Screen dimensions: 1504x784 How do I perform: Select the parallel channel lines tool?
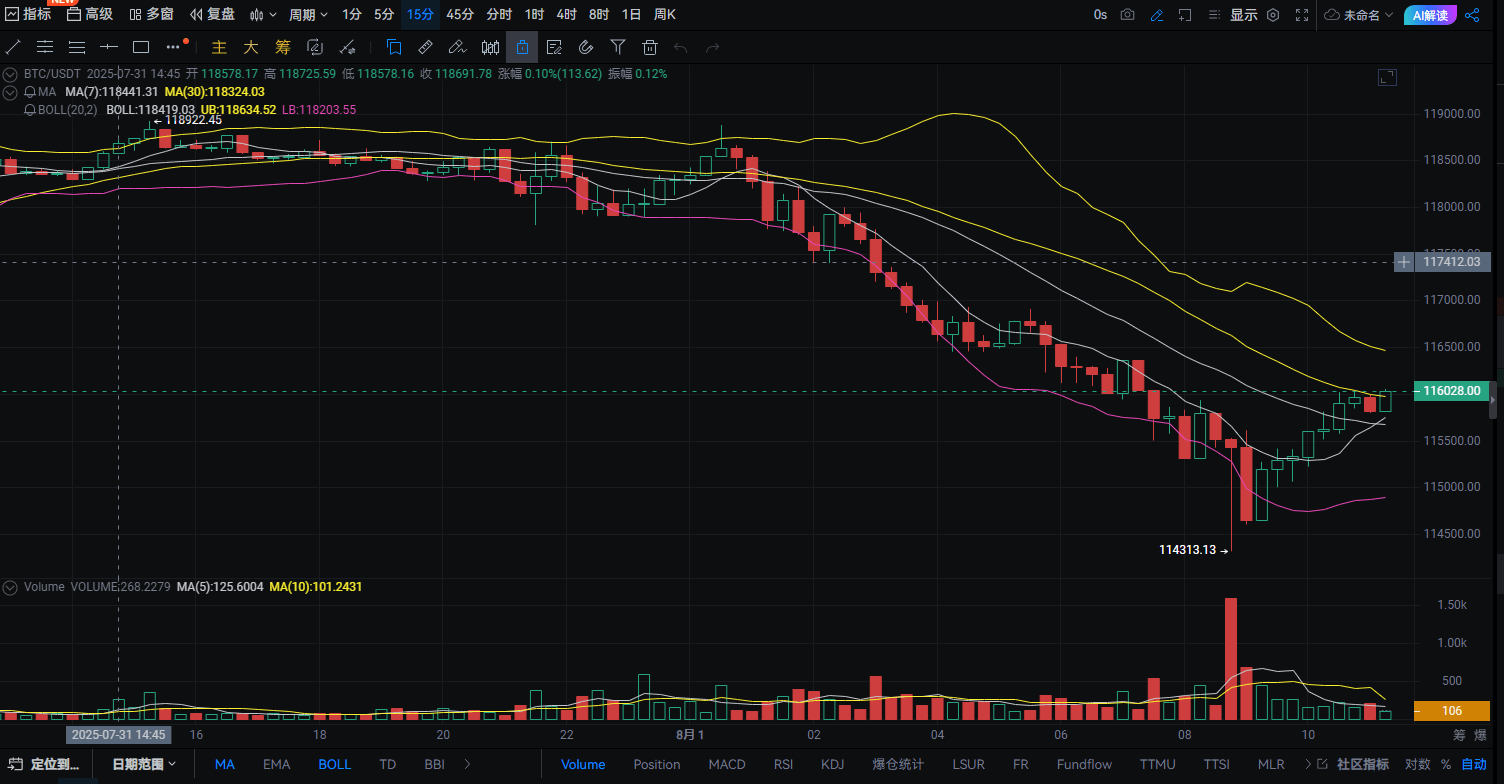45,47
